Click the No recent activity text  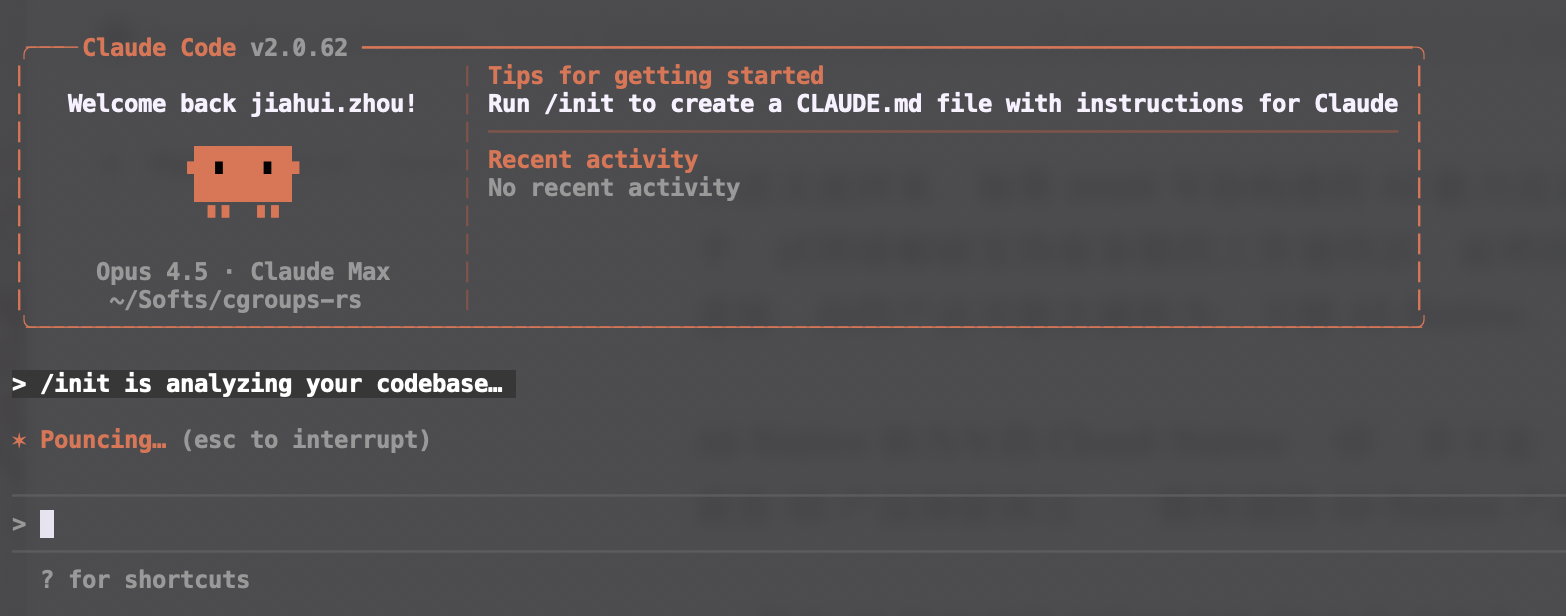[613, 188]
